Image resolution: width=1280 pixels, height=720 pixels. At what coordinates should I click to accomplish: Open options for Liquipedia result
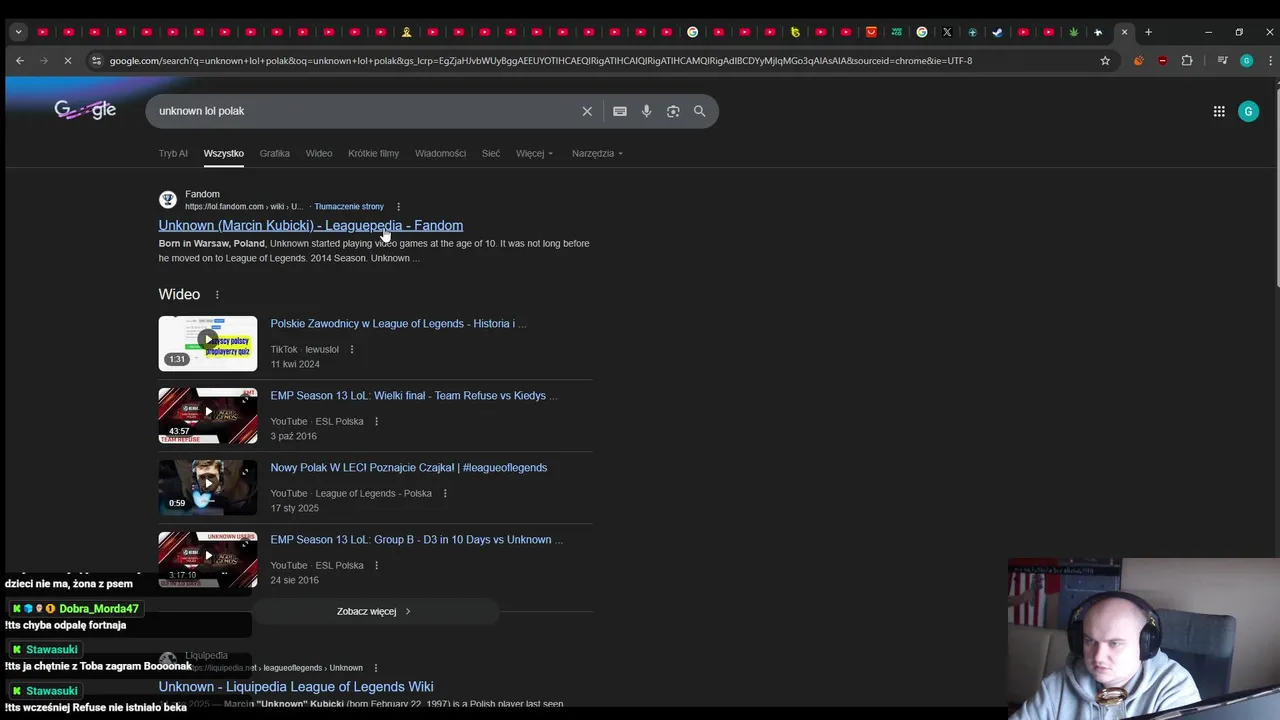tap(376, 667)
